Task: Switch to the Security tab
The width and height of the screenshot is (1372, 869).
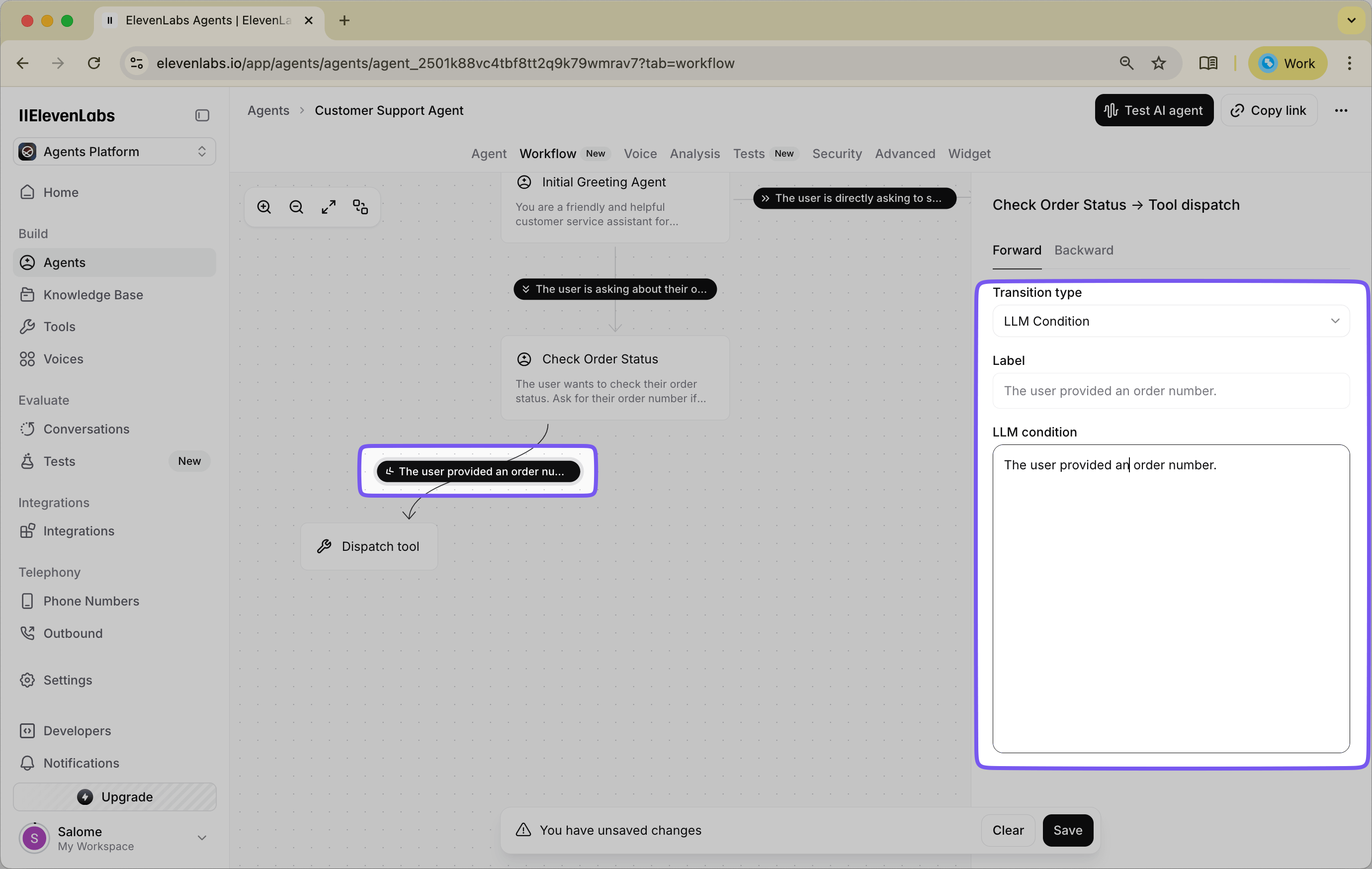Action: 837,154
